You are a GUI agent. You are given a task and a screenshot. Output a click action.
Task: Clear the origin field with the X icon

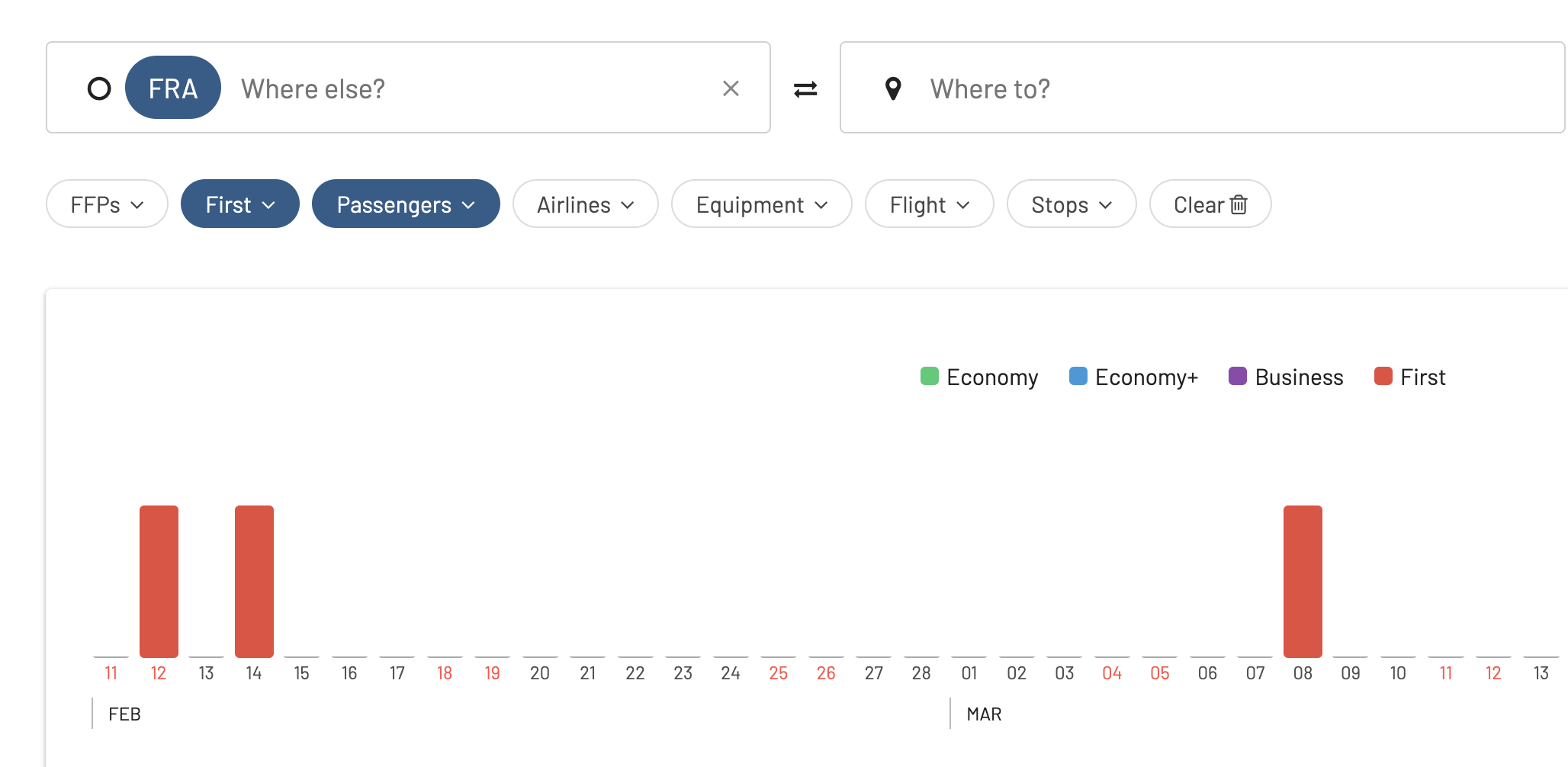coord(731,88)
